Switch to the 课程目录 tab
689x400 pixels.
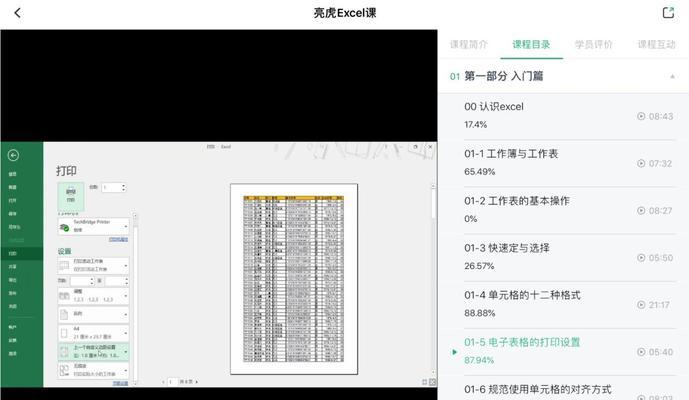click(531, 44)
